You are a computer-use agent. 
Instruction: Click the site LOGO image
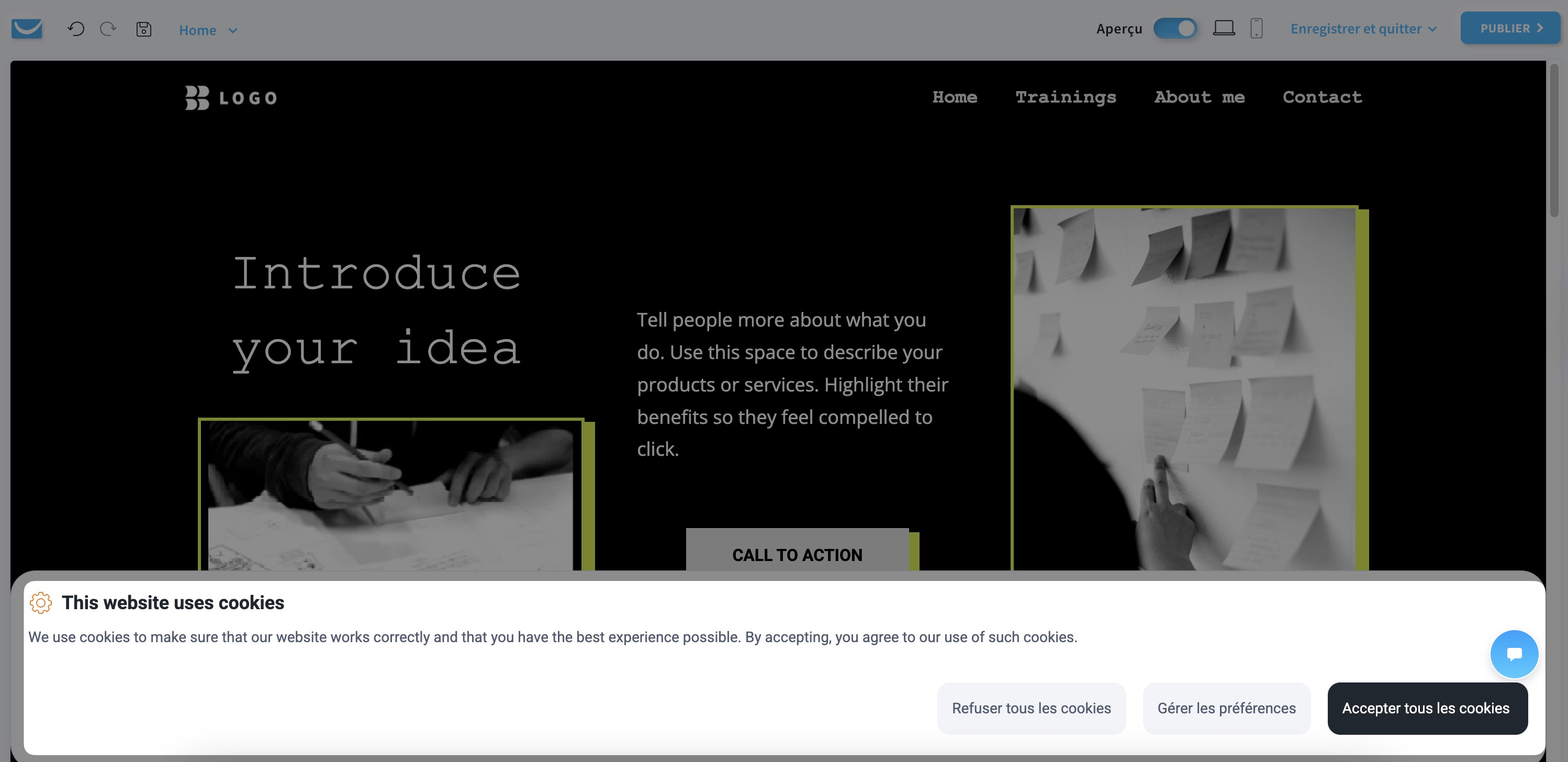coord(231,97)
